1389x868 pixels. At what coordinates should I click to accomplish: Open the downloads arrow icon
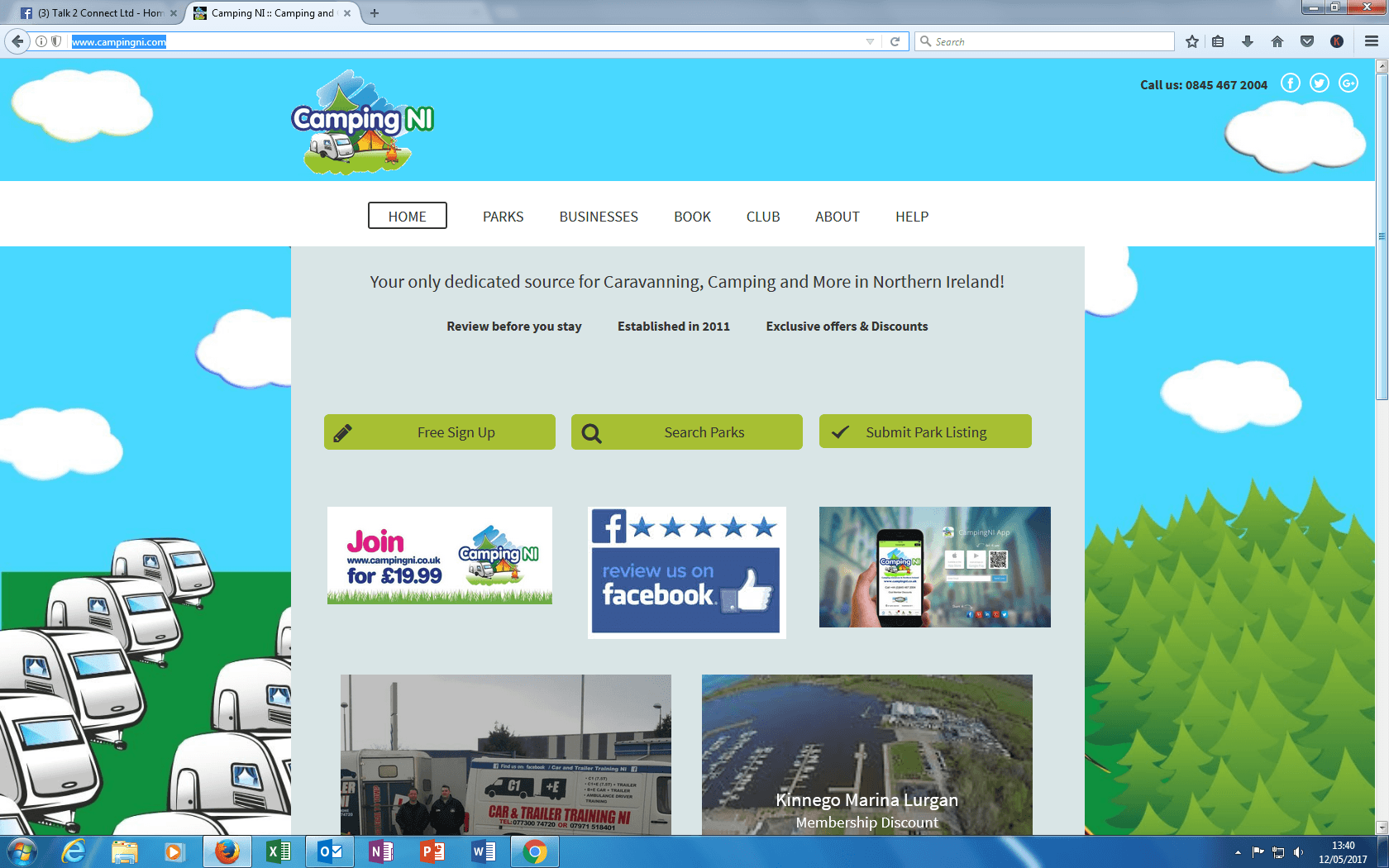click(x=1248, y=41)
